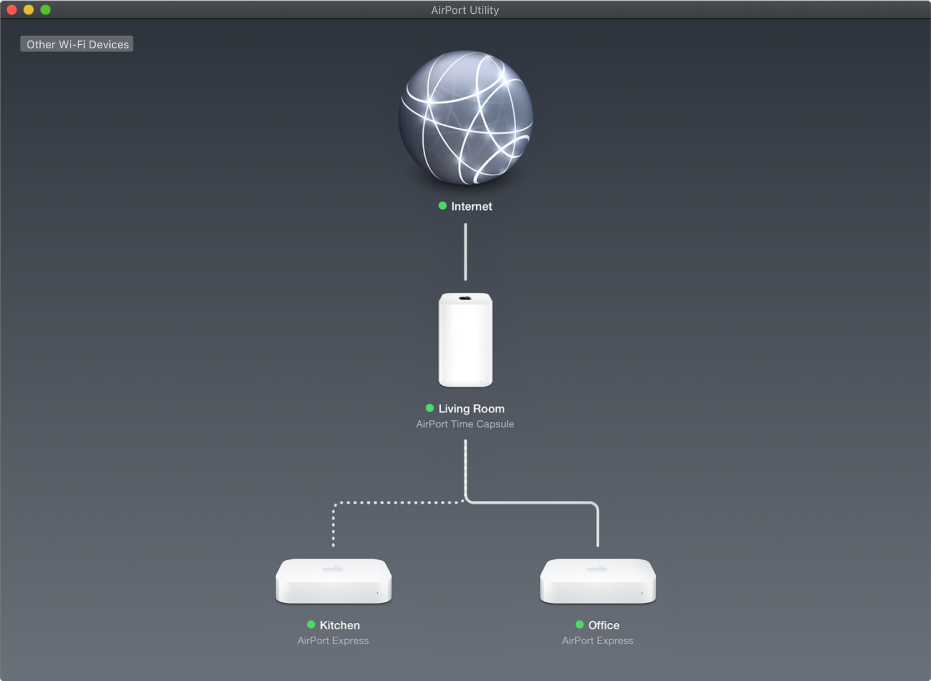Image resolution: width=931 pixels, height=681 pixels.
Task: Click the connection line between Internet and Living Room
Action: [465, 250]
